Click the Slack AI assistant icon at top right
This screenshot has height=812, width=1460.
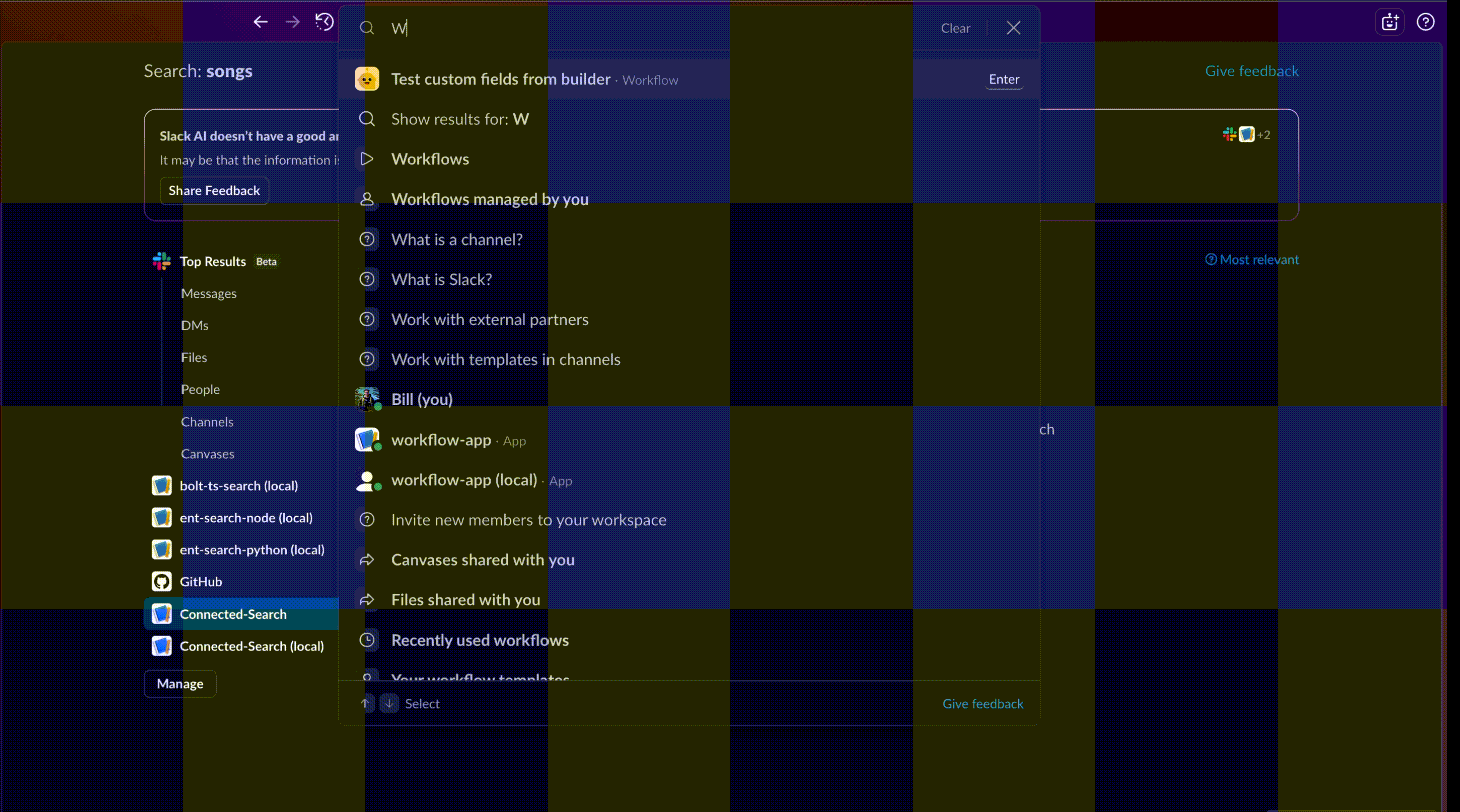pos(1390,22)
